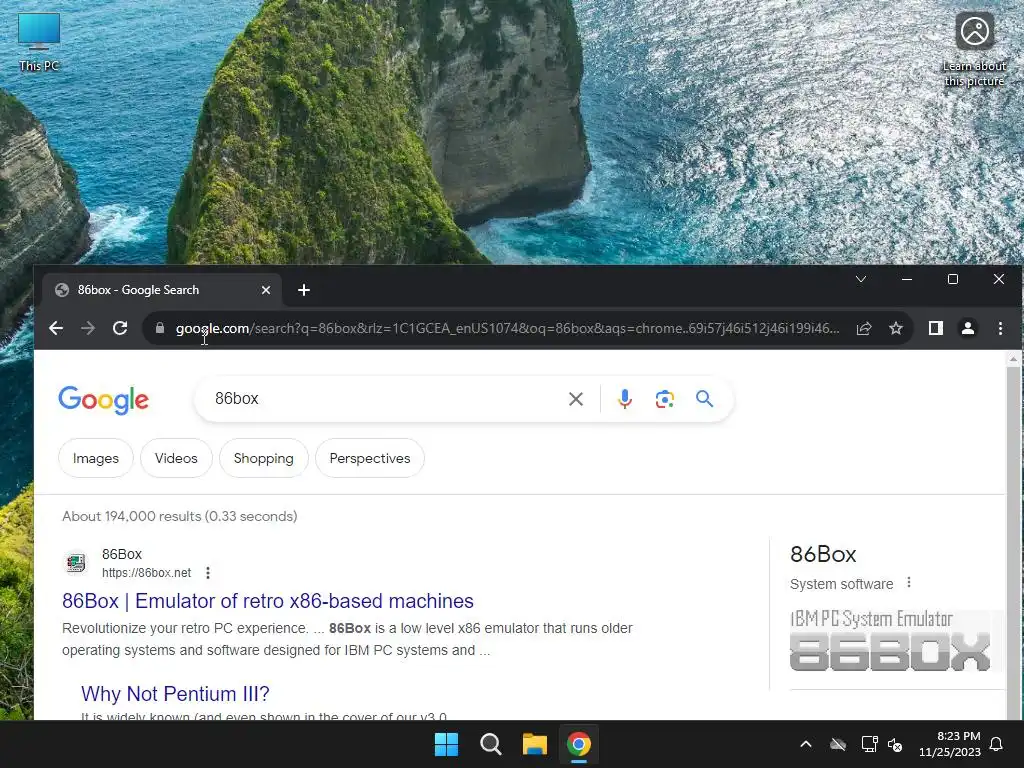Clear the search box with the X
The width and height of the screenshot is (1024, 768).
pyautogui.click(x=575, y=399)
